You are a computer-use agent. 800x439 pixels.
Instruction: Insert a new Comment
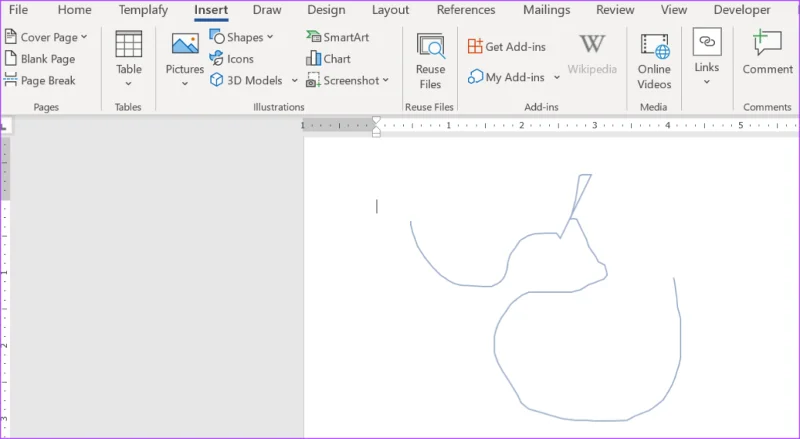coord(767,52)
